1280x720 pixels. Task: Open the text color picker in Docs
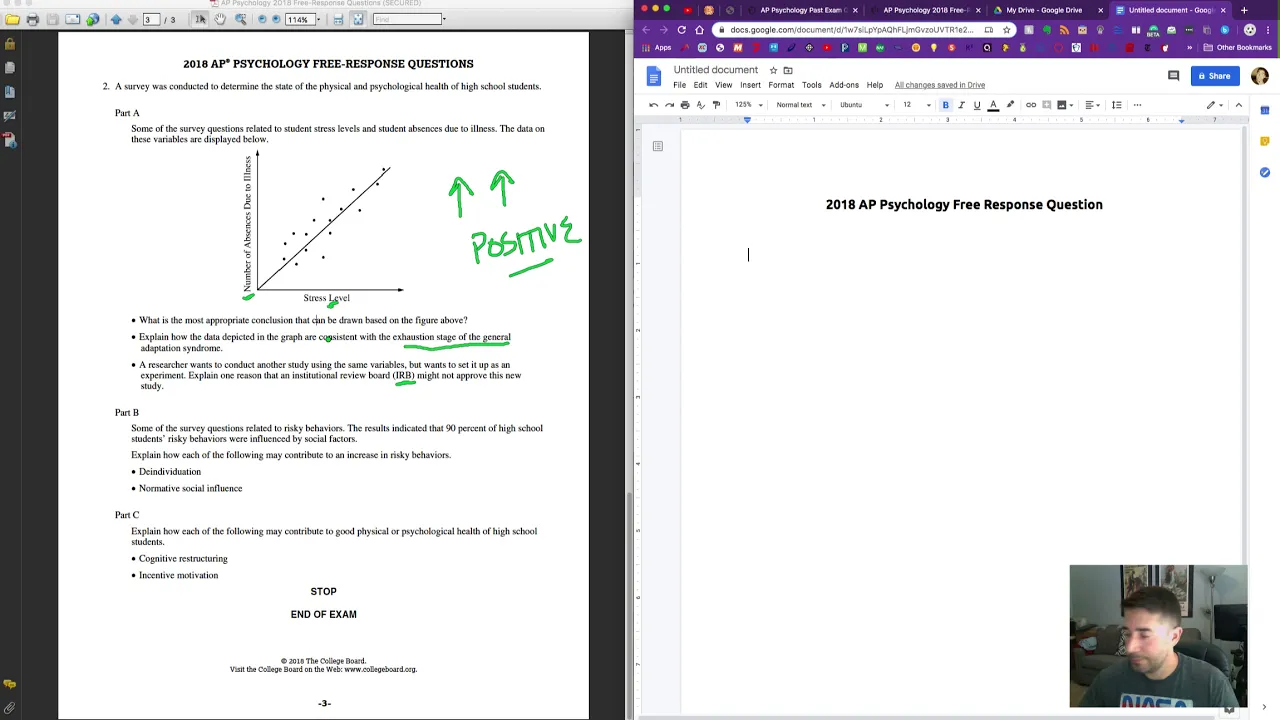coord(993,105)
